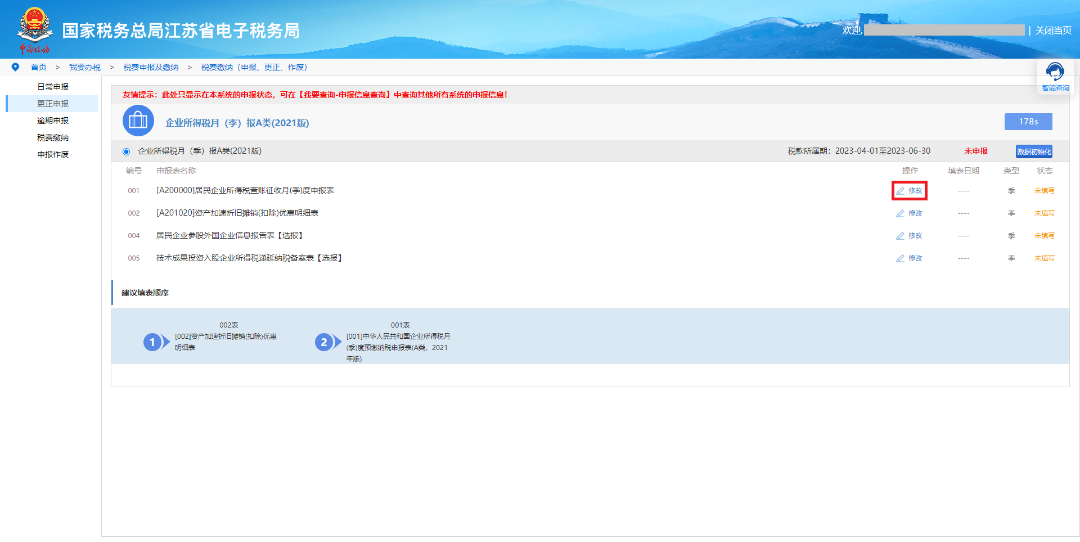Click the blue 178s countdown button
This screenshot has height=542, width=1080.
click(1028, 121)
